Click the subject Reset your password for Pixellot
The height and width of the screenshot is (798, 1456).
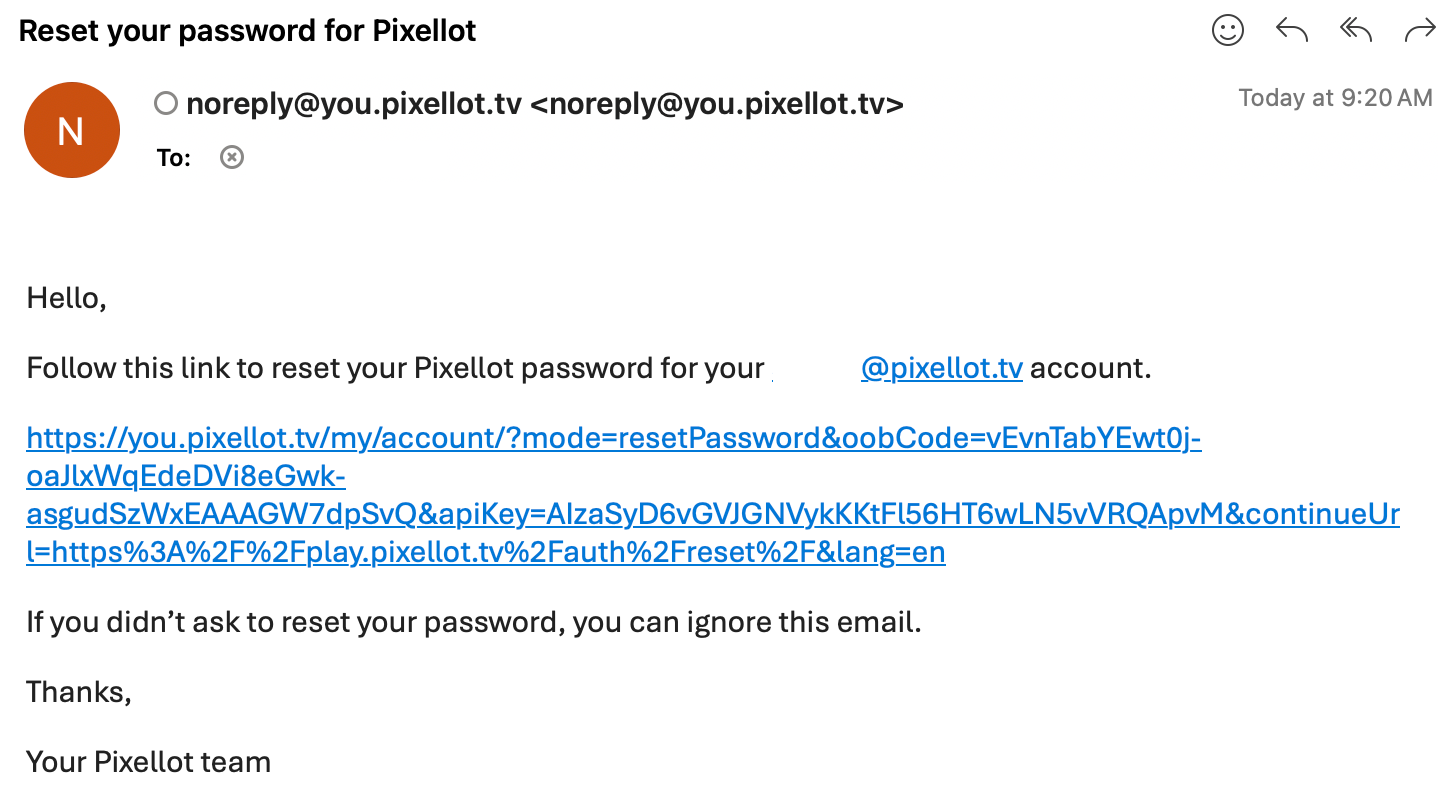(x=248, y=31)
